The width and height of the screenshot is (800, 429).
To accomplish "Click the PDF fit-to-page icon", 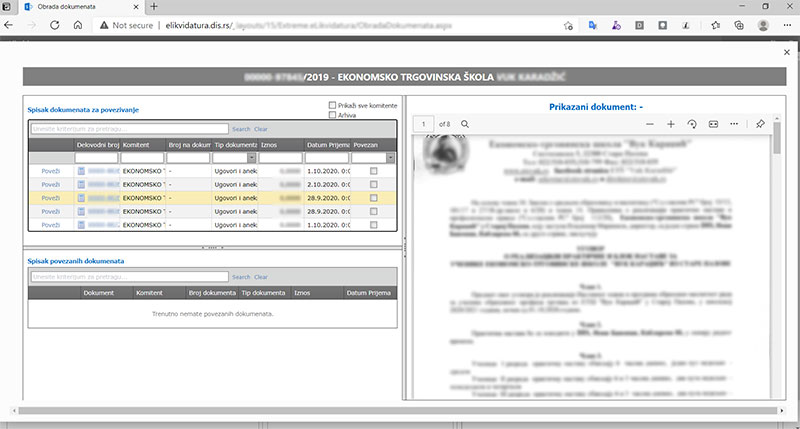I will 714,124.
